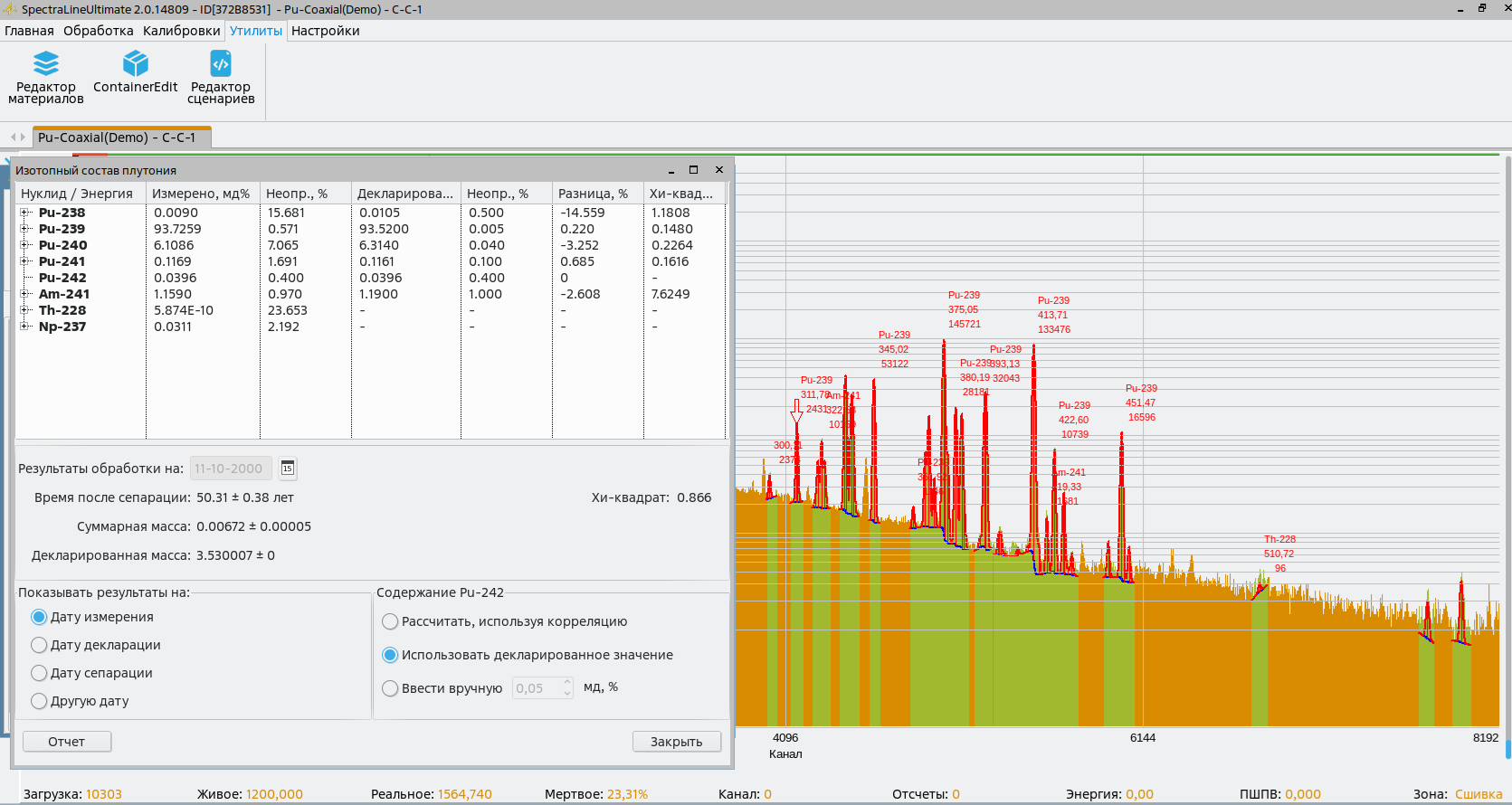
Task: Open the Редактор сценариев script editor
Action: point(221,77)
